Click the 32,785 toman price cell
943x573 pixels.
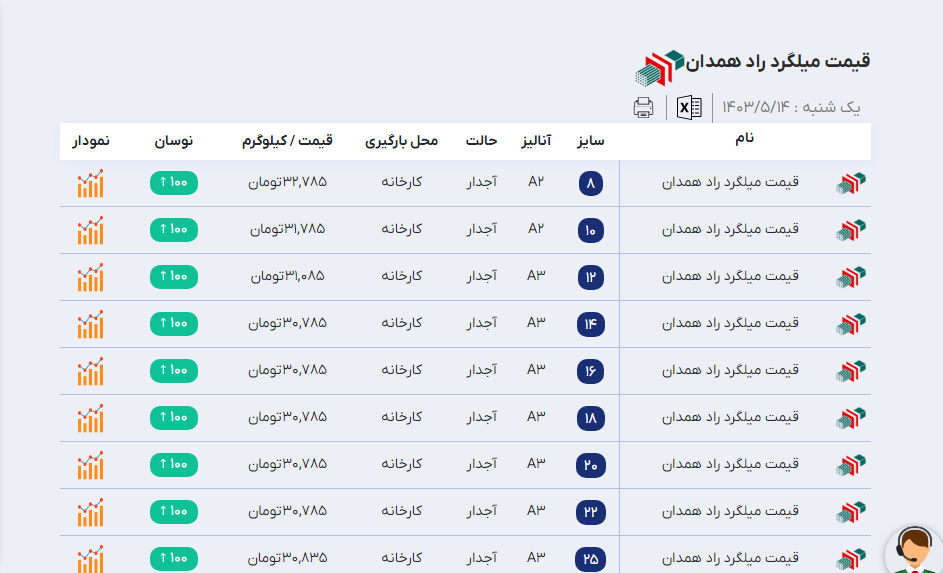287,183
